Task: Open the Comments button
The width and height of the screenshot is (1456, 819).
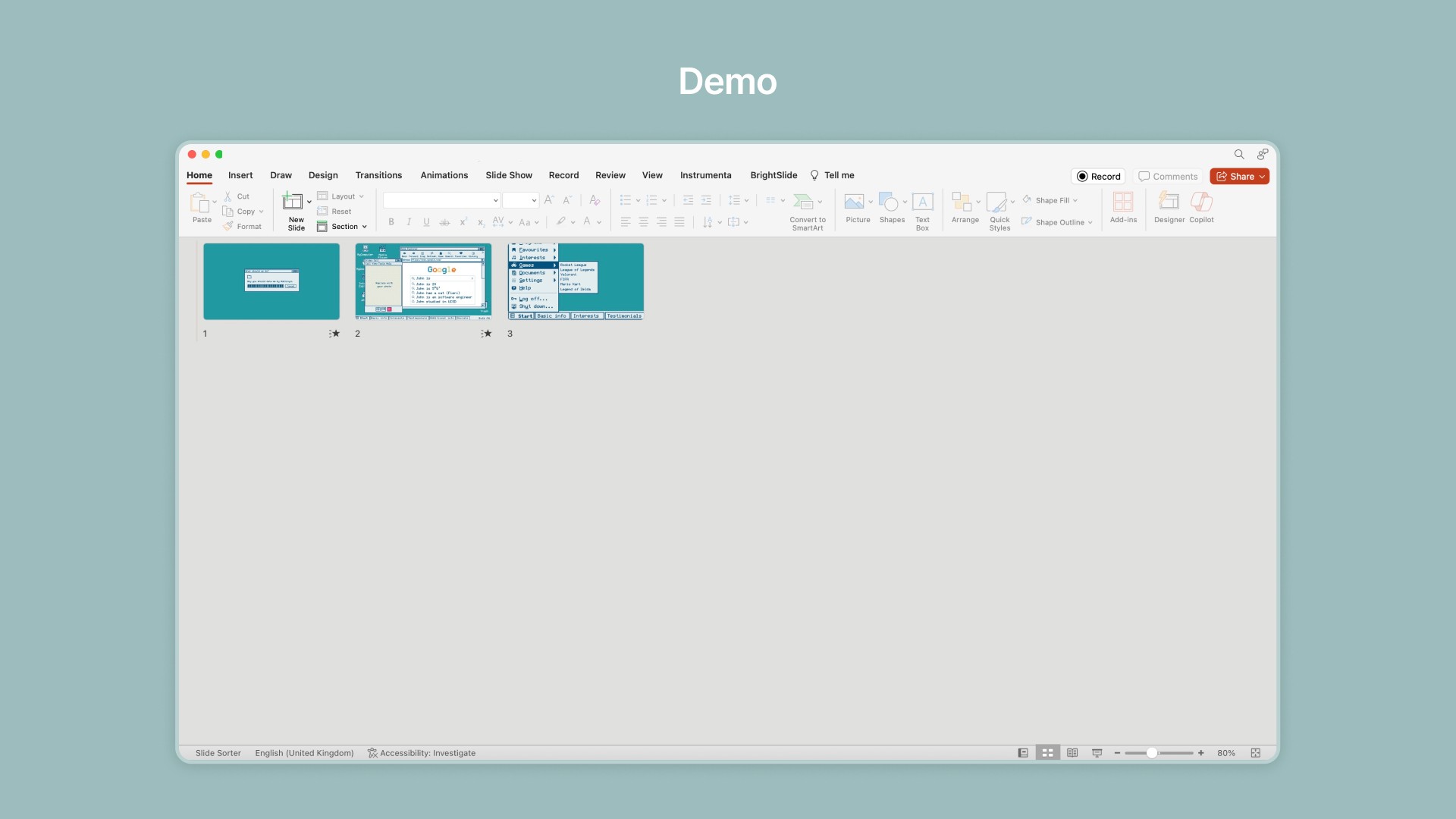Action: click(1168, 177)
